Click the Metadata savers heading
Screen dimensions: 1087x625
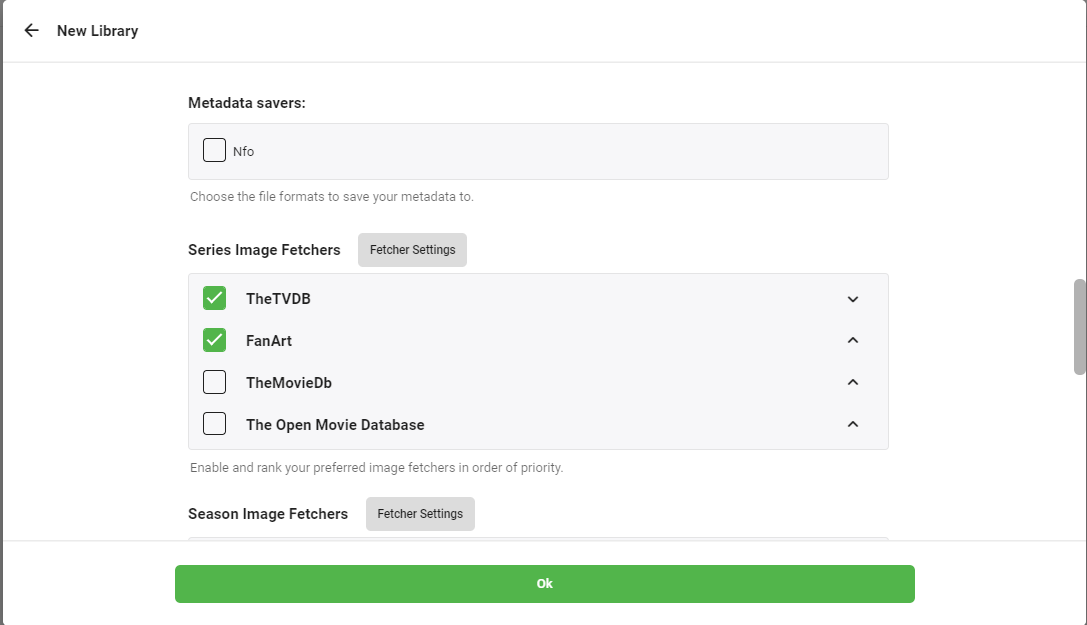(x=246, y=103)
